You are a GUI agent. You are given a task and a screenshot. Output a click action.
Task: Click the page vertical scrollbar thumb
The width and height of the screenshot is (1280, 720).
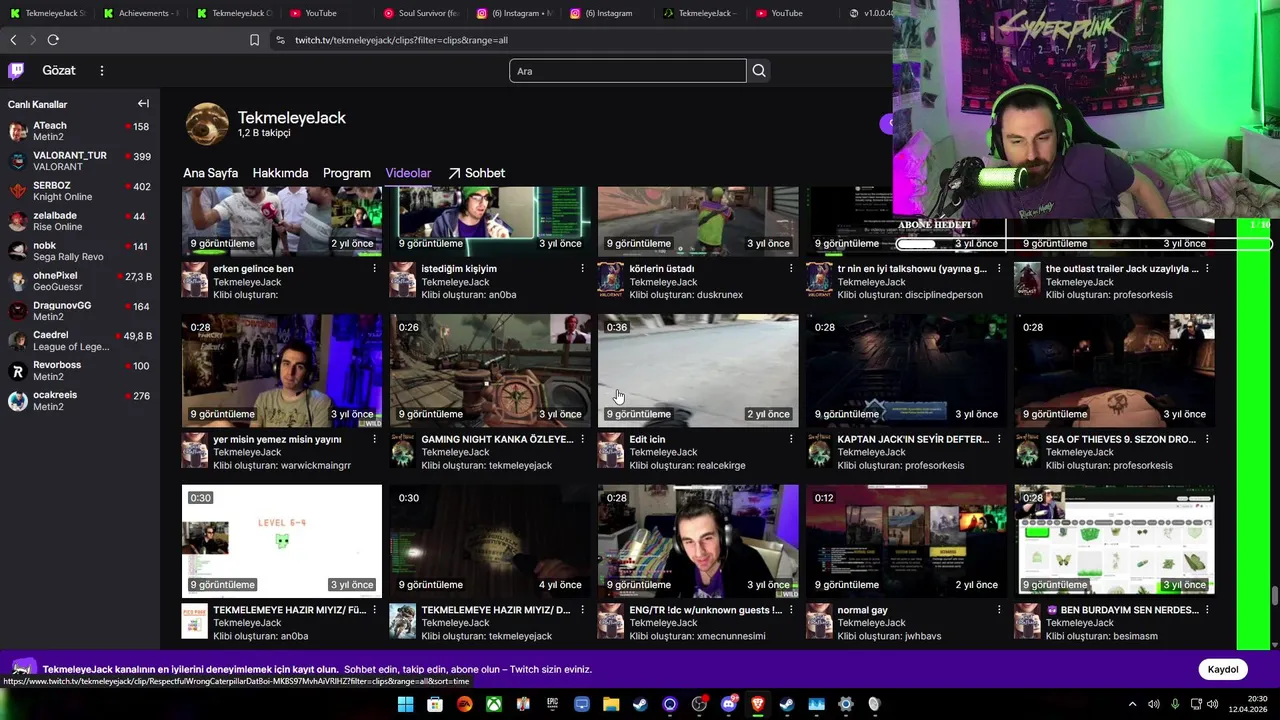click(1274, 596)
